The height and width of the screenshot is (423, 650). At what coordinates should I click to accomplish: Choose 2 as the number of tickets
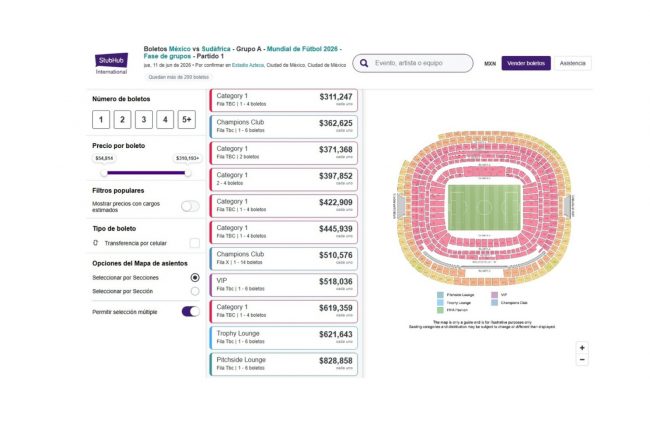point(122,120)
